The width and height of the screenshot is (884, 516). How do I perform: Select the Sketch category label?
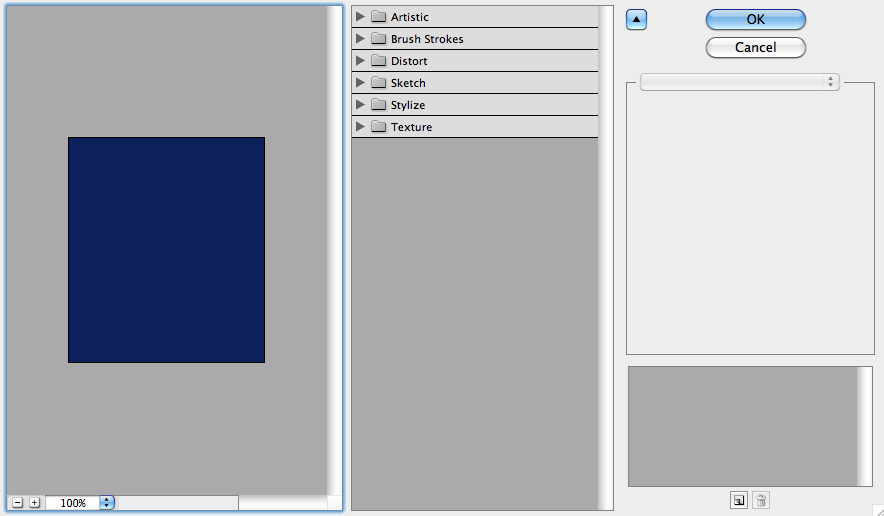tap(408, 83)
